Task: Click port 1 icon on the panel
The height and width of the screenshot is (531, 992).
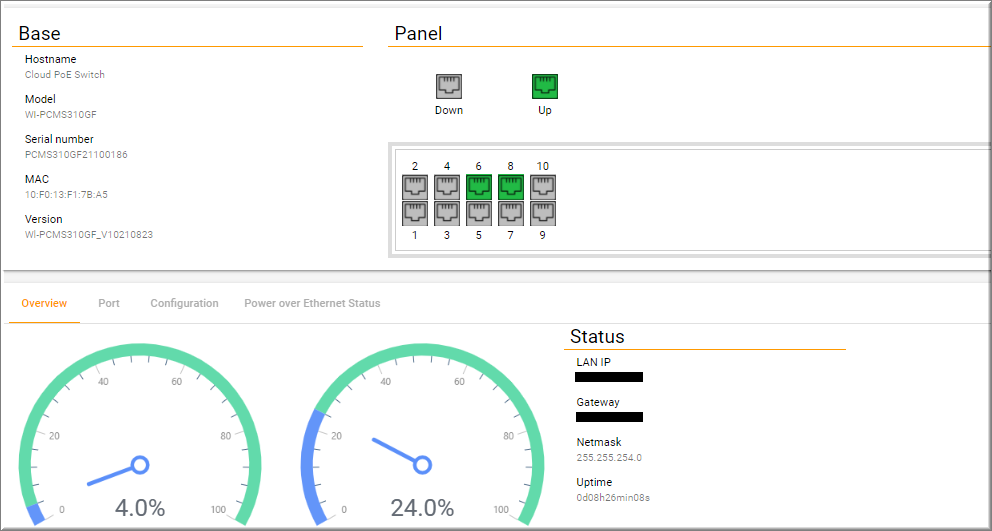Action: [415, 213]
